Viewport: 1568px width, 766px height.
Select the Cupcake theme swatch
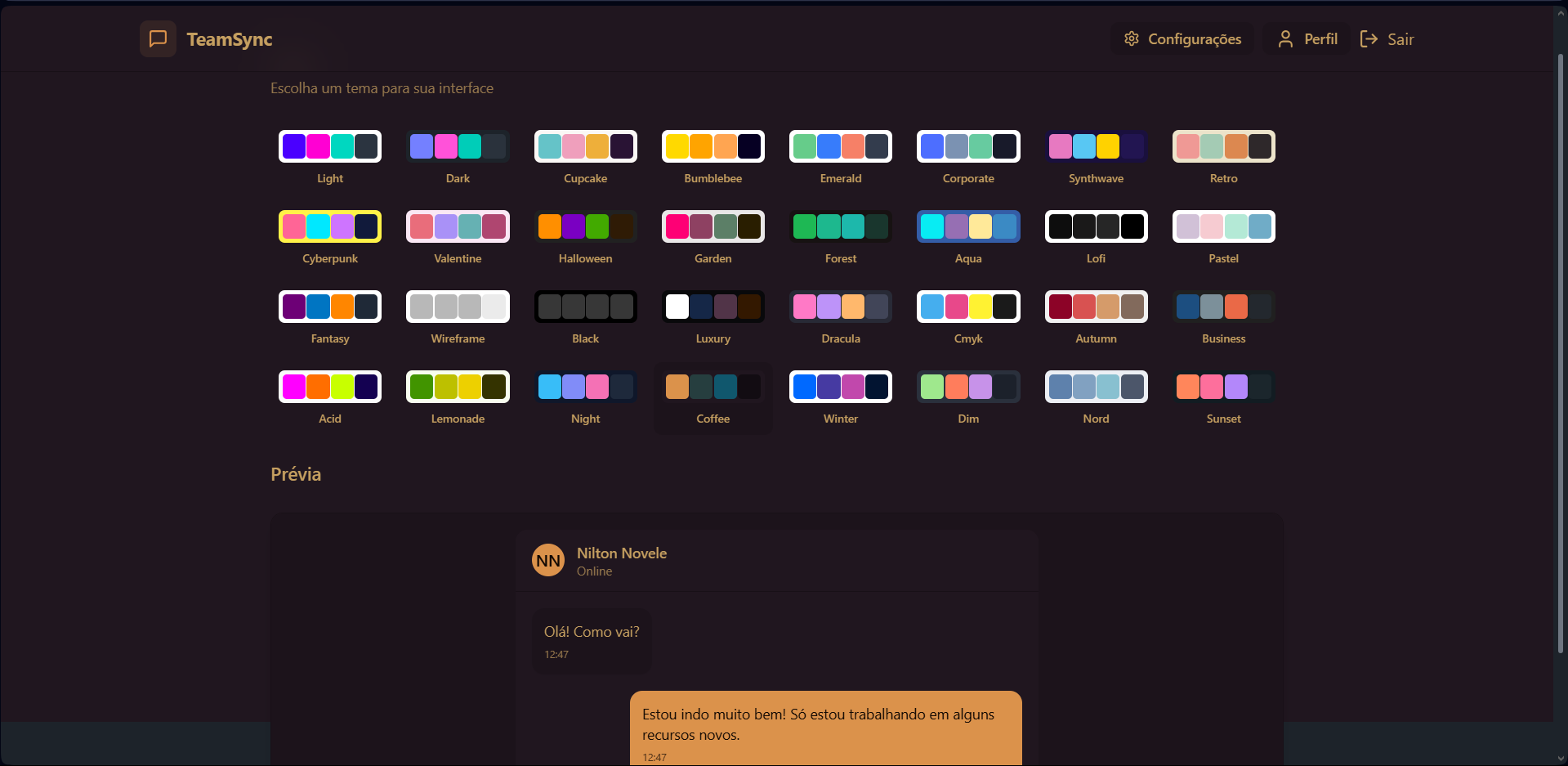(586, 146)
